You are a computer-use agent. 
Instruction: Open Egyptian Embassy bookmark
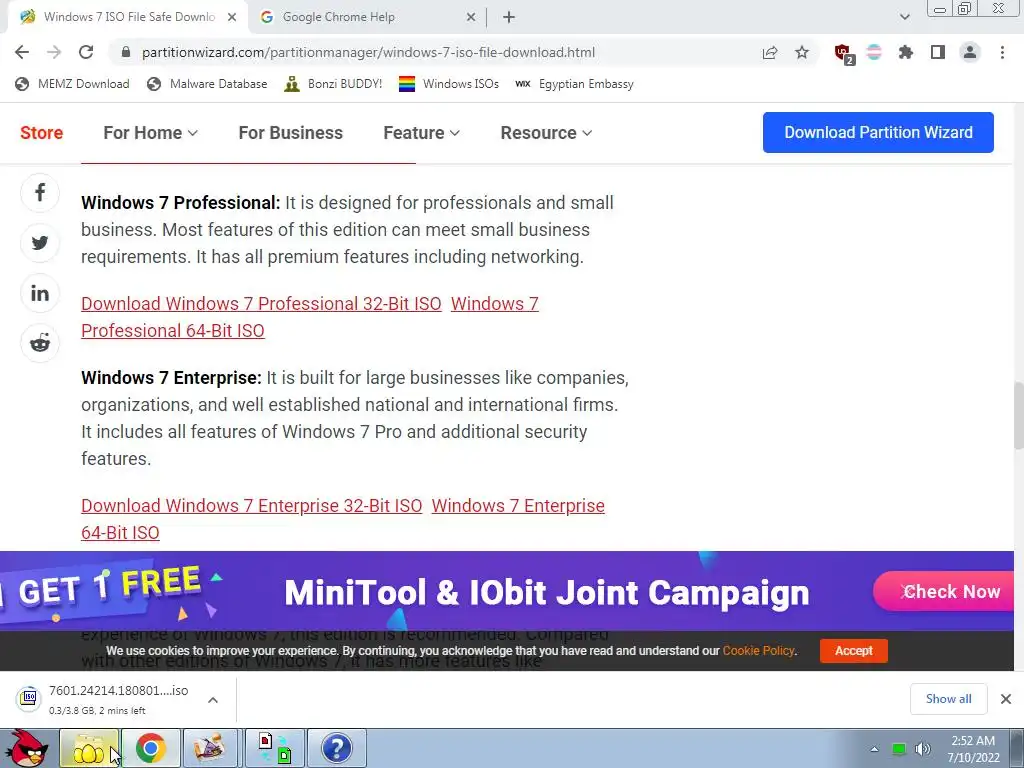coord(574,84)
